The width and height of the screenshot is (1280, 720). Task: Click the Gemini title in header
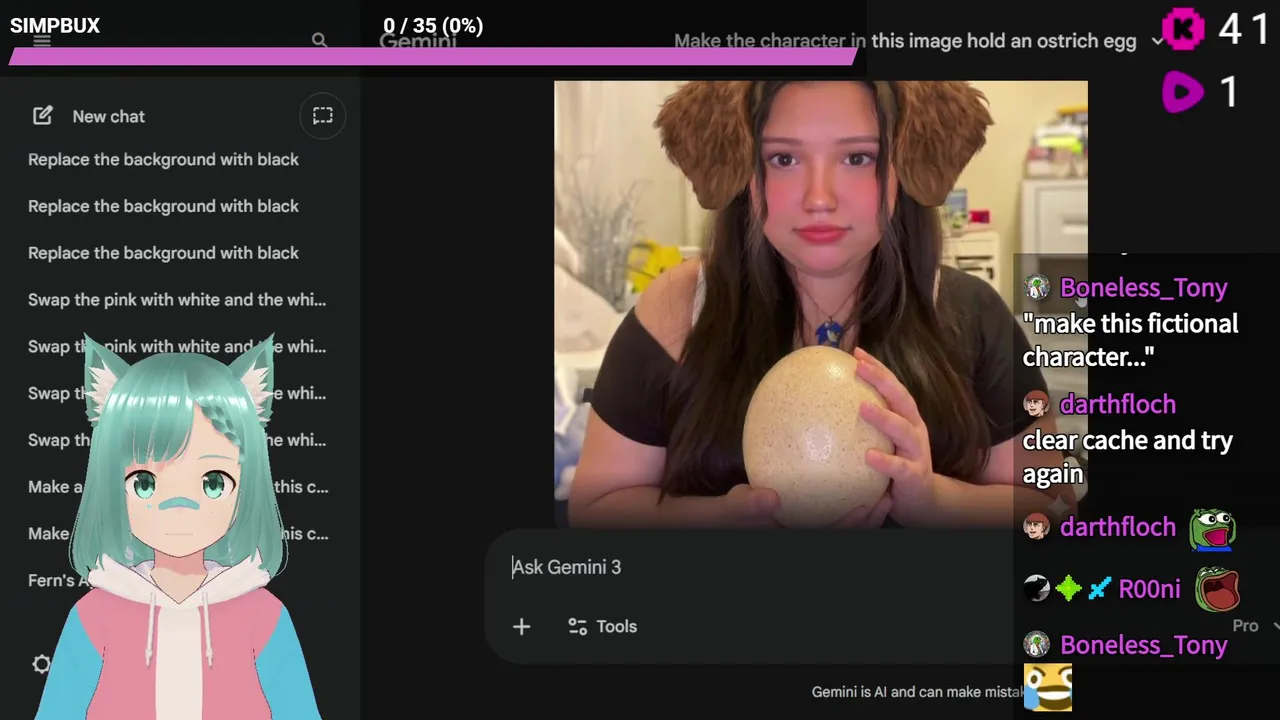pyautogui.click(x=418, y=41)
